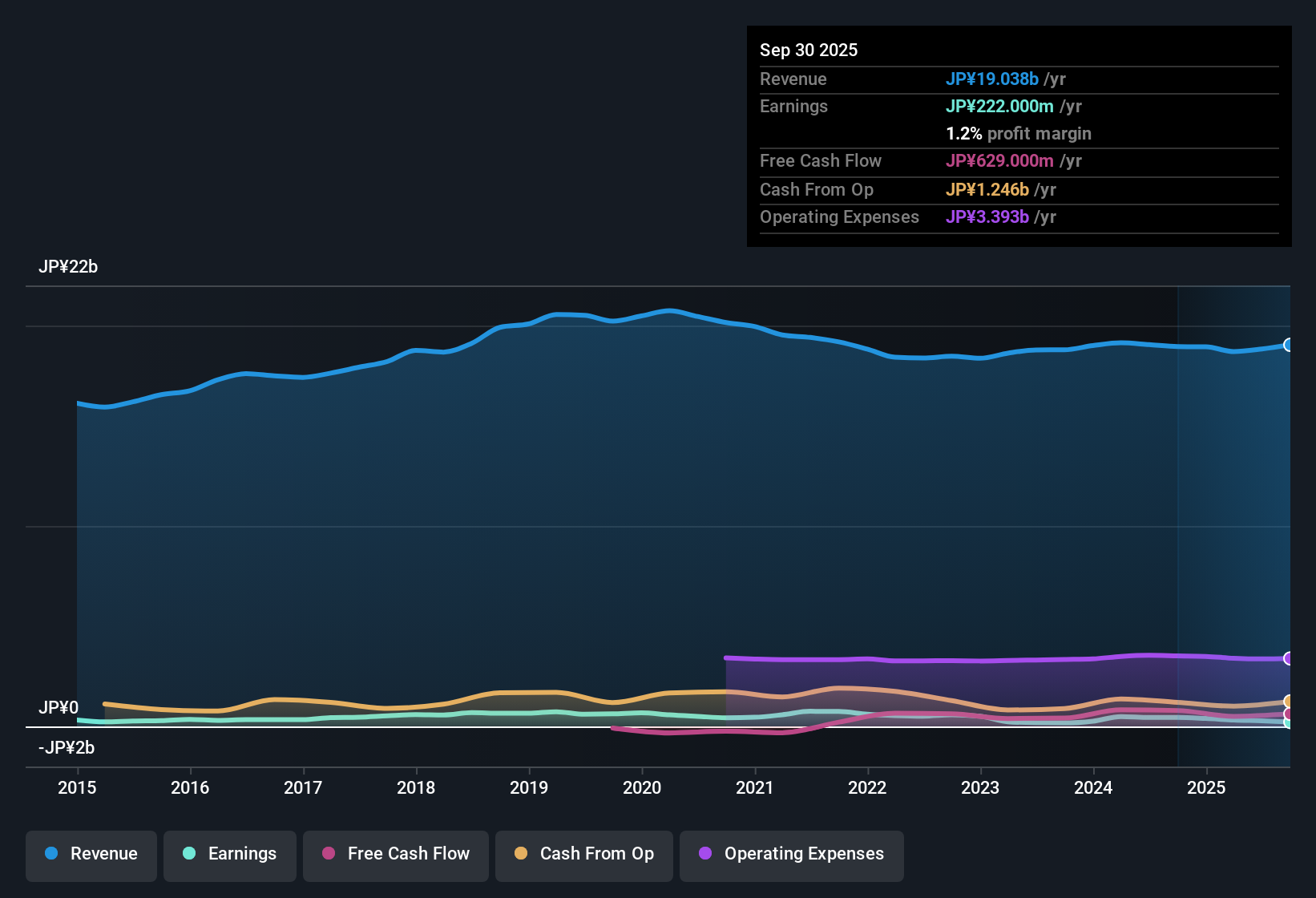1316x898 pixels.
Task: Click the Cash From Op endpoint marker
Action: tap(1289, 700)
